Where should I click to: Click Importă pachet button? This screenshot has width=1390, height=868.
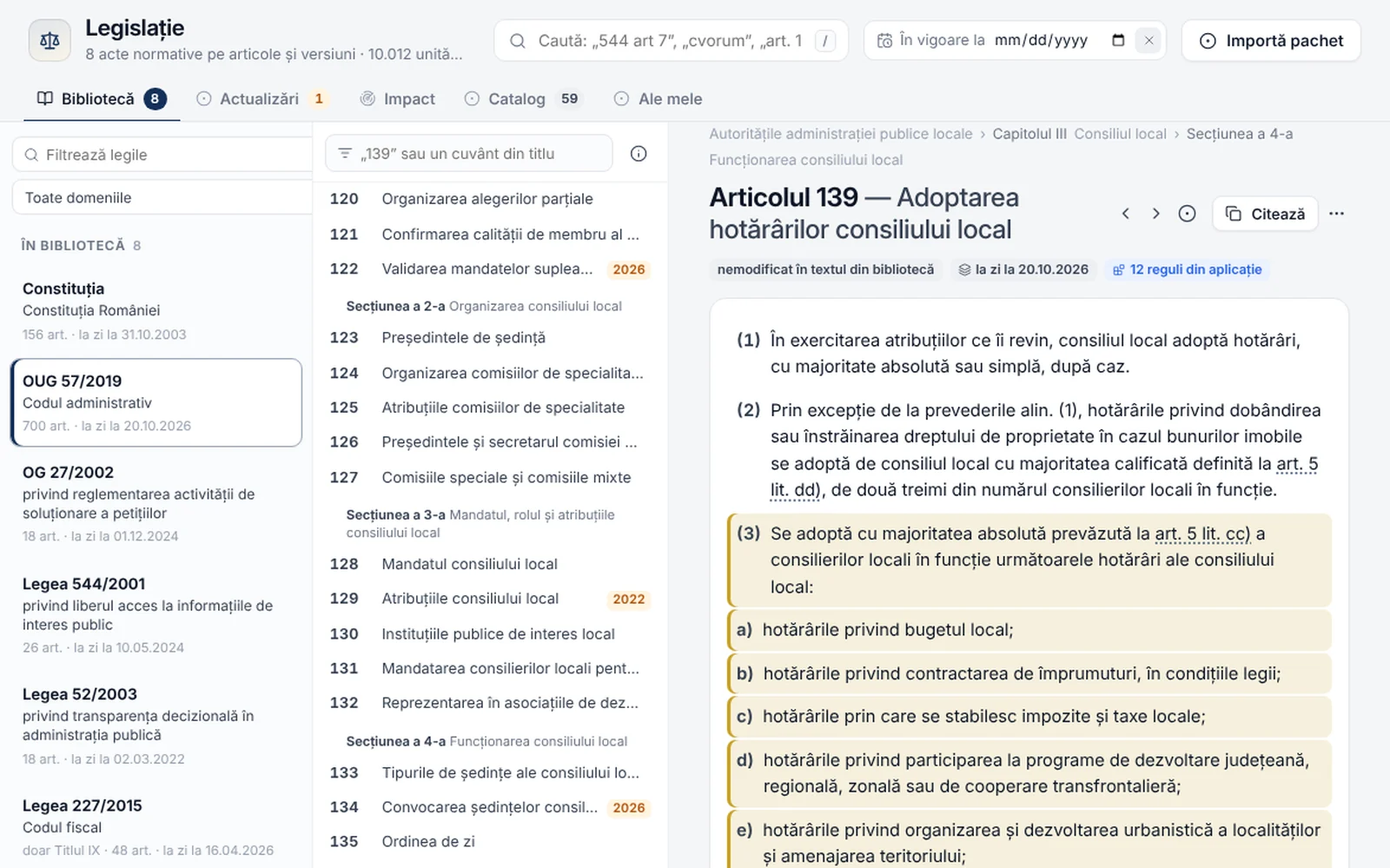1271,41
